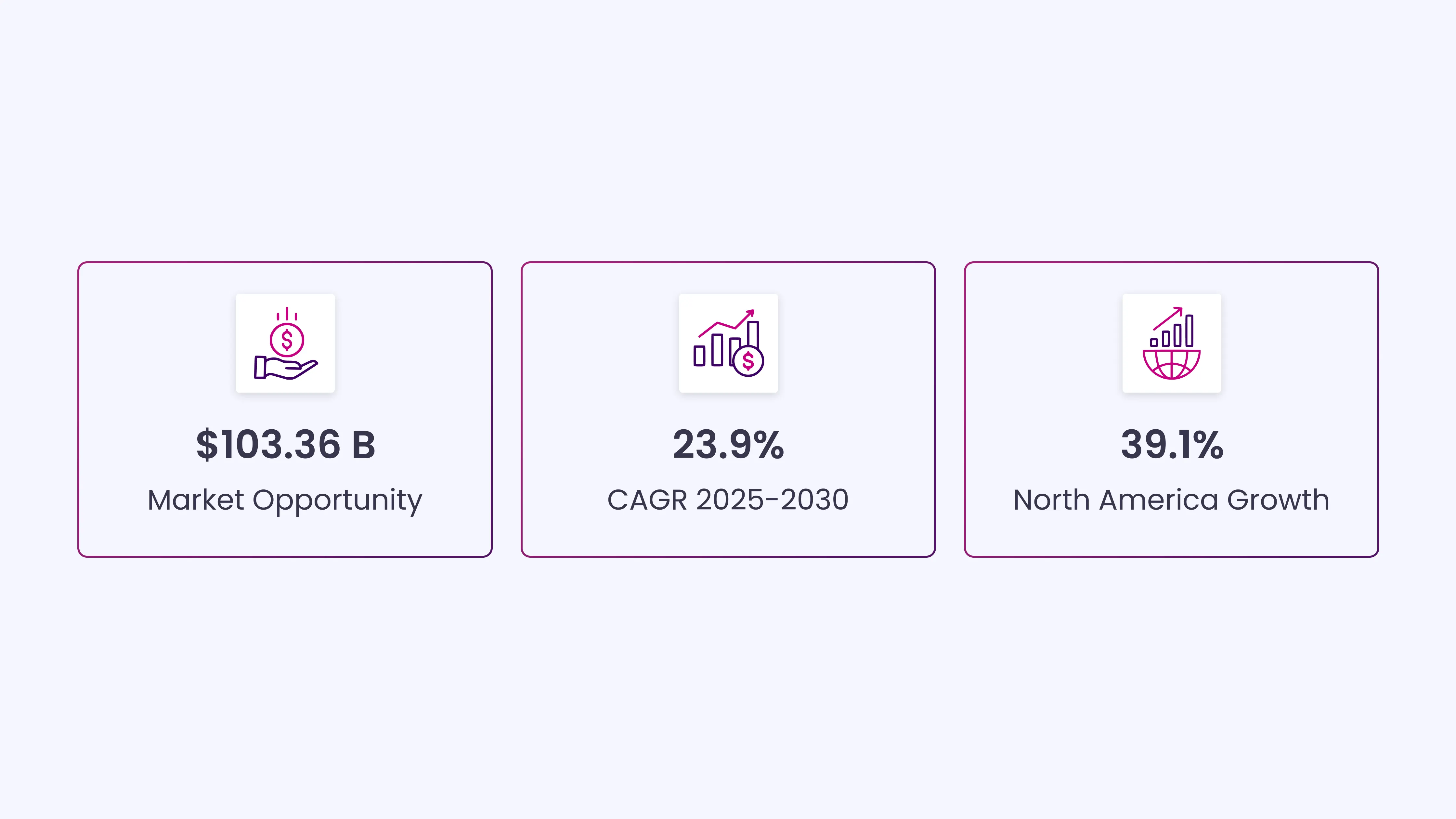Click the rising arrow above the globe bars
This screenshot has height=819, width=1456.
(x=1169, y=318)
